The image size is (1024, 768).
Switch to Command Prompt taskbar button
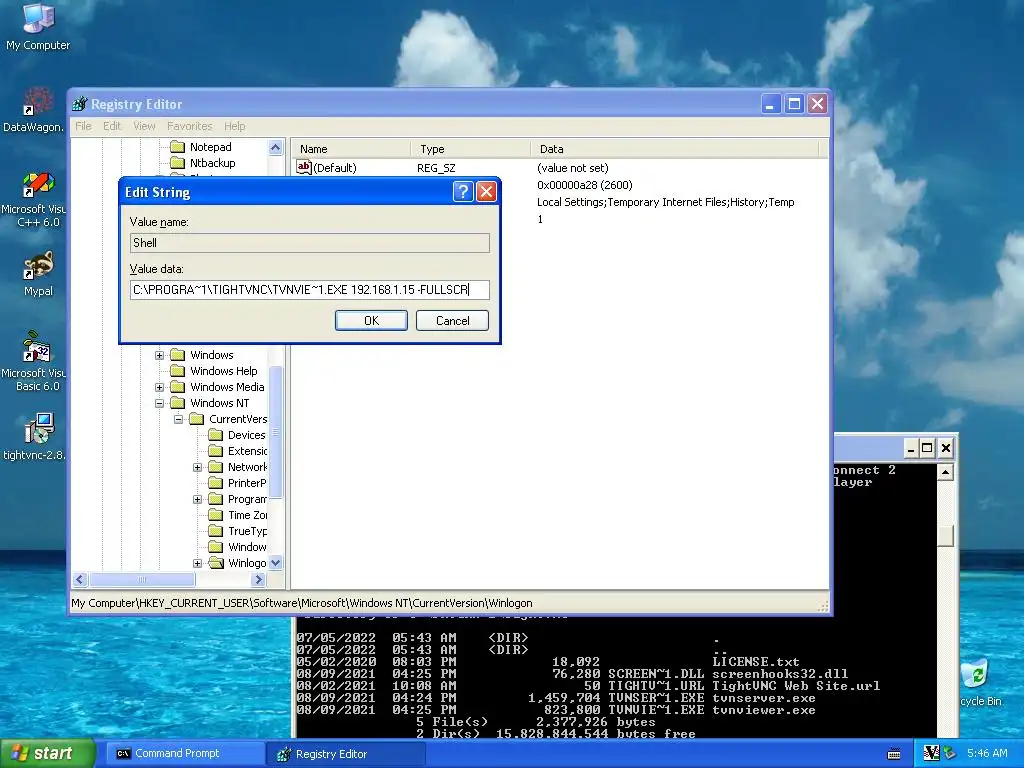tap(185, 754)
